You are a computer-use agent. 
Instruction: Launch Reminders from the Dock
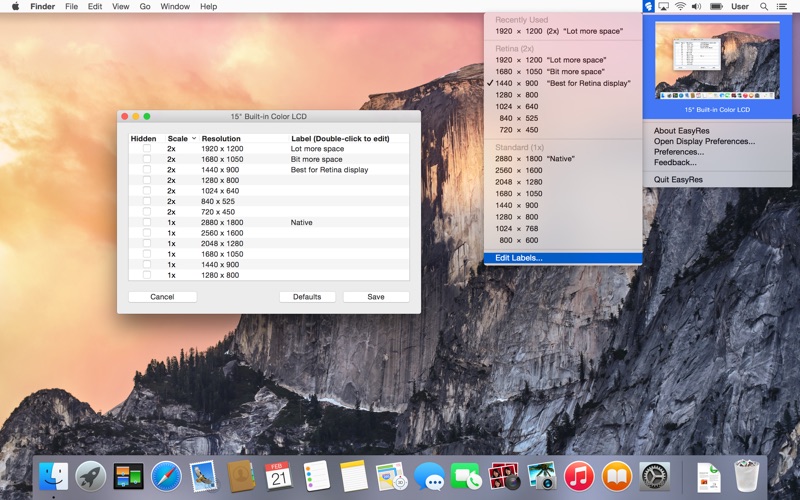(x=316, y=477)
